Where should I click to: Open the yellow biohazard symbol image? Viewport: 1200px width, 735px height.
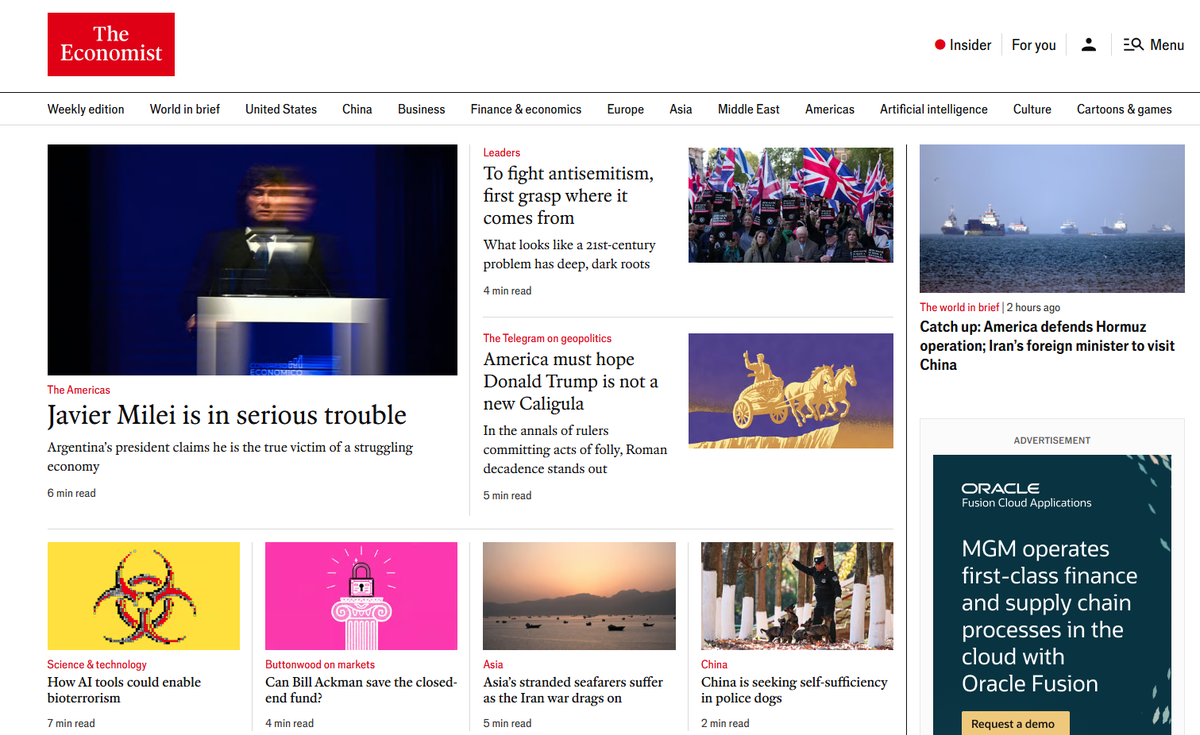pyautogui.click(x=144, y=596)
